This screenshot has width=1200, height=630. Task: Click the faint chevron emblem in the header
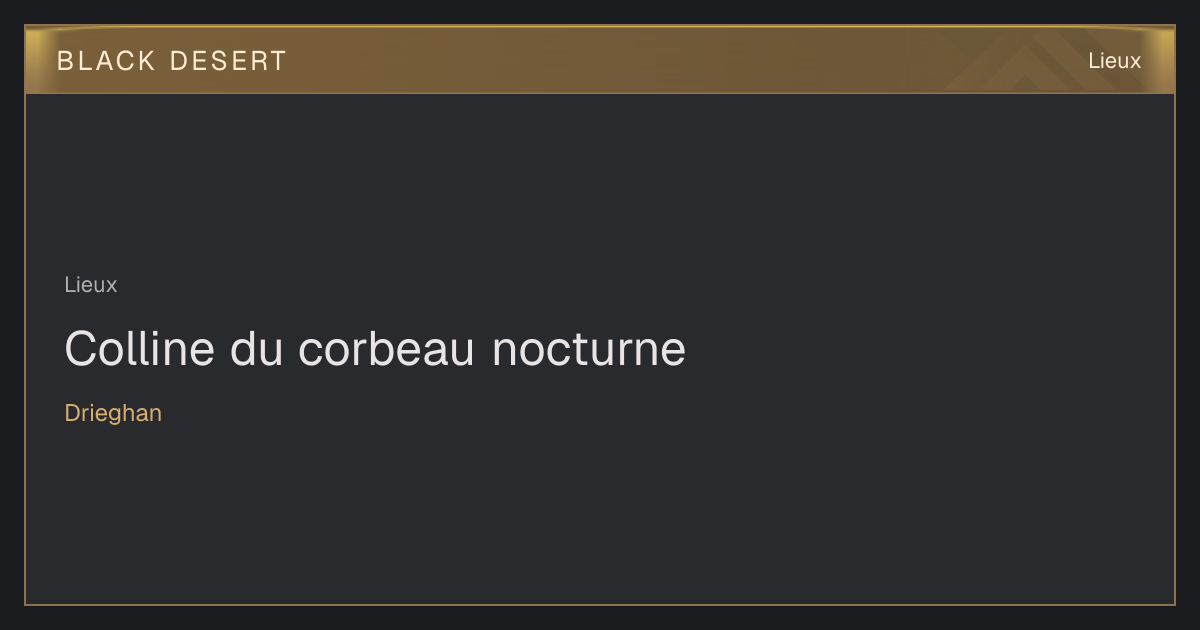[1040, 61]
